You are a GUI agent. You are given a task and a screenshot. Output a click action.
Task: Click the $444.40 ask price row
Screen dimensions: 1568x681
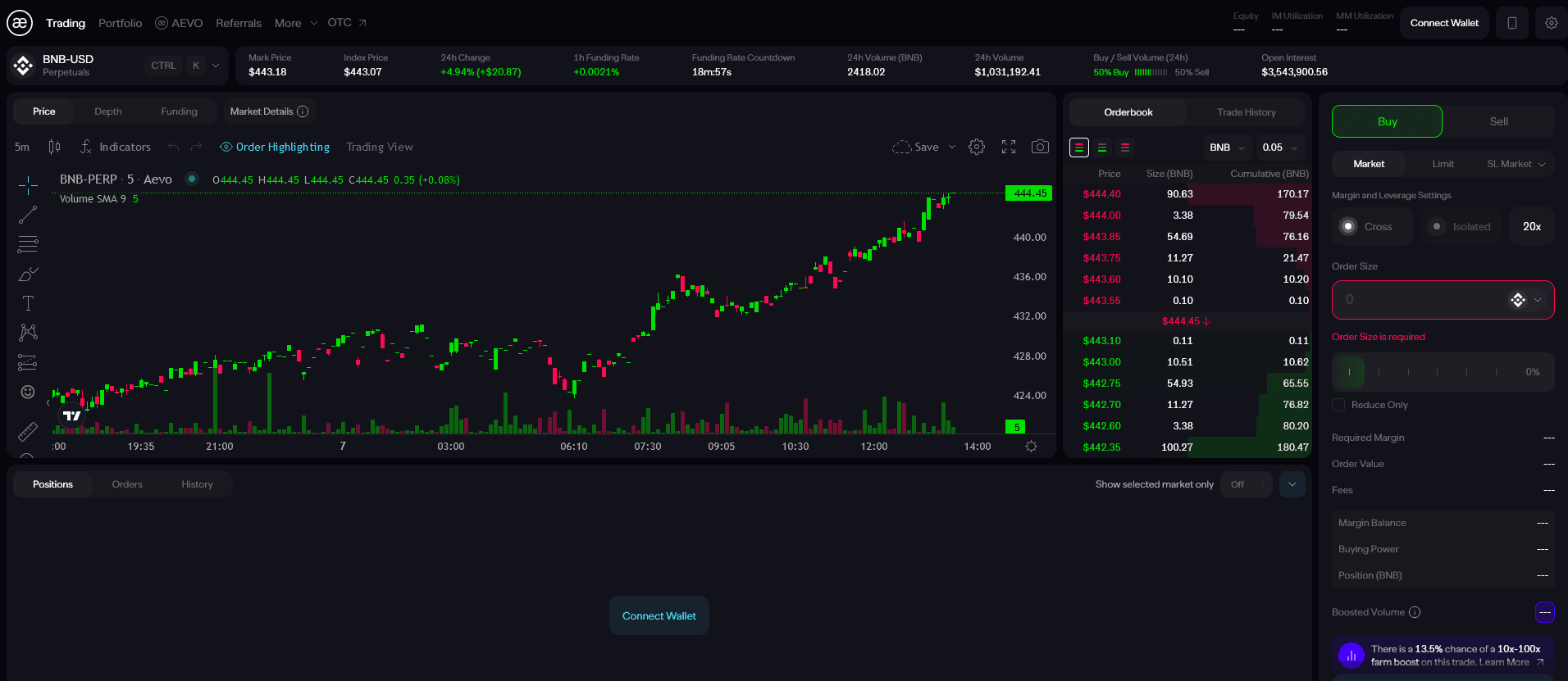[1187, 194]
